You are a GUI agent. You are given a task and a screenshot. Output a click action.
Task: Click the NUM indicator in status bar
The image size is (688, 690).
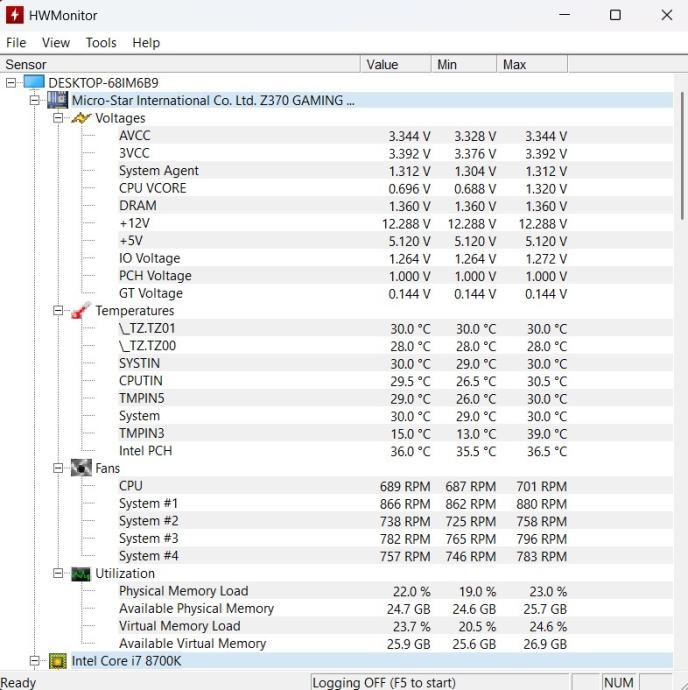(x=618, y=683)
